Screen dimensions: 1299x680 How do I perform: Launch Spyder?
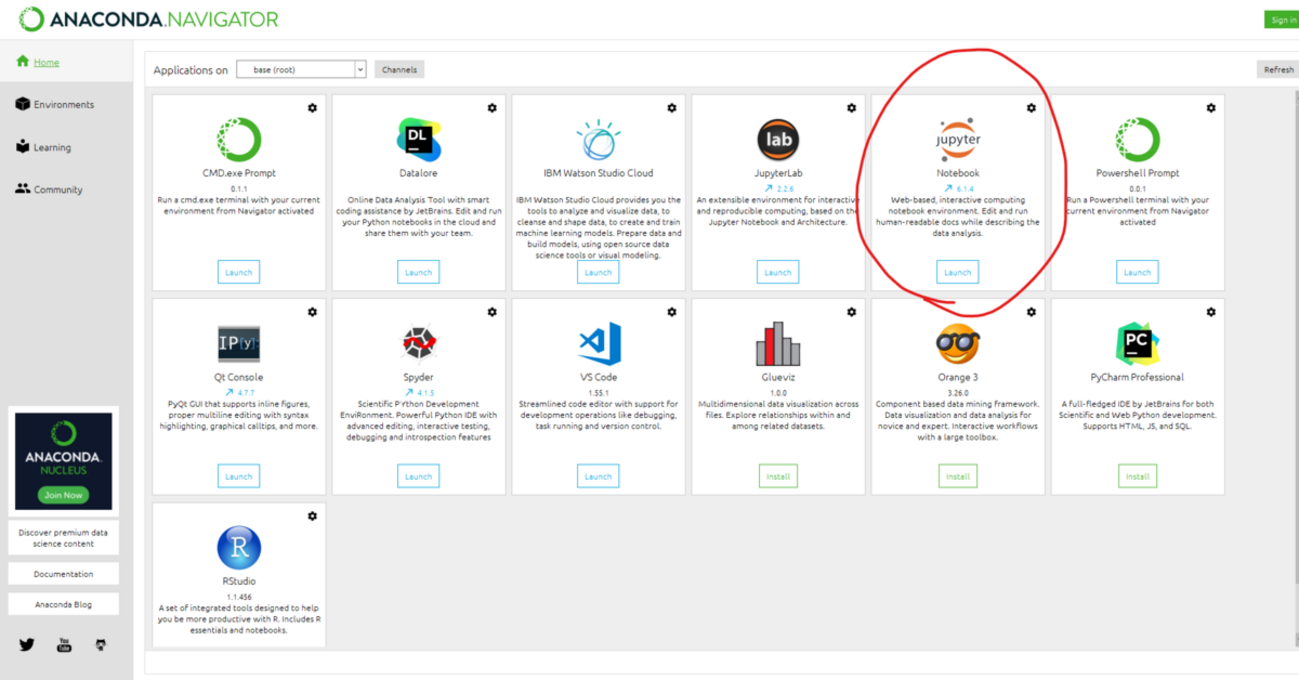[x=418, y=476]
